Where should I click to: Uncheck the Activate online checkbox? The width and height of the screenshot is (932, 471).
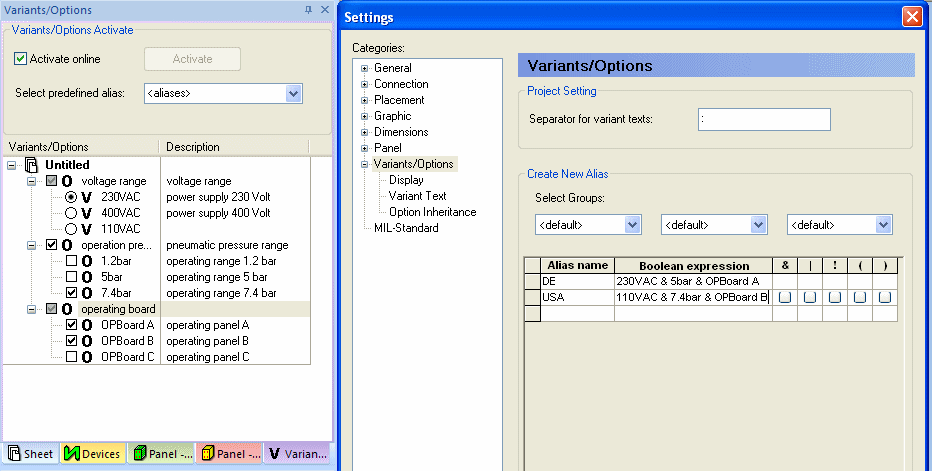(x=20, y=59)
